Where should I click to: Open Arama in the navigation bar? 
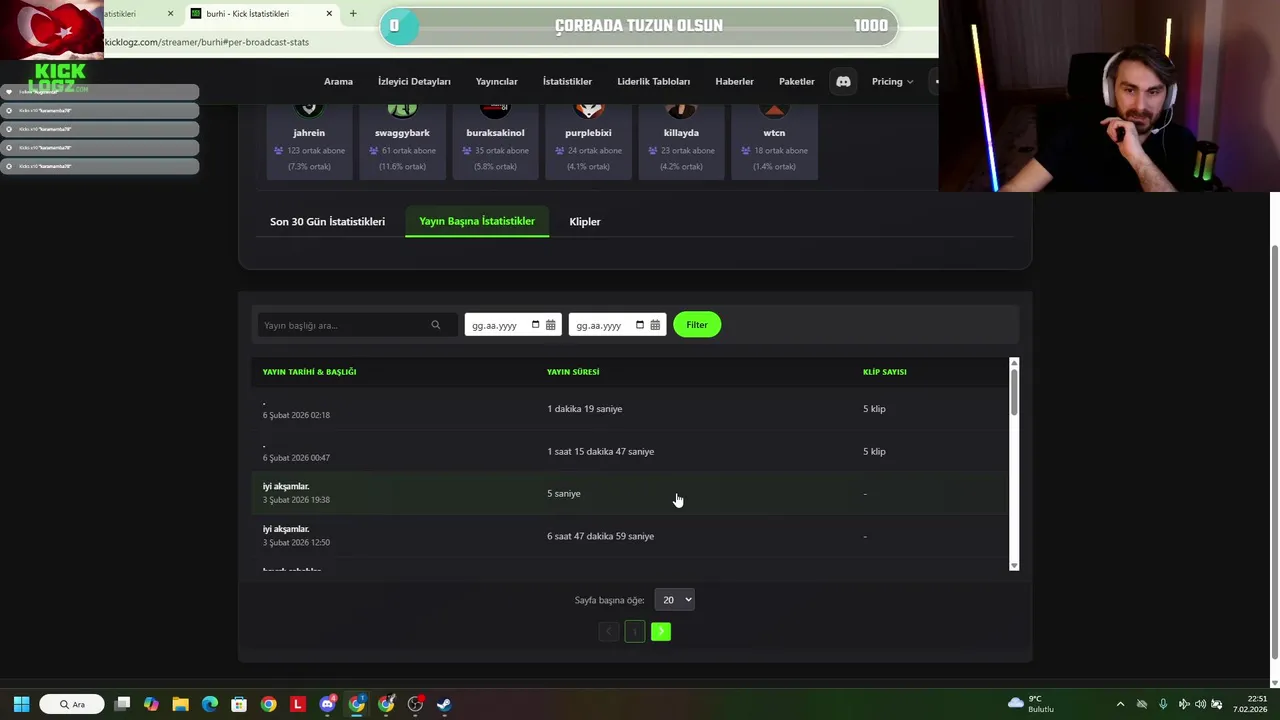pyautogui.click(x=338, y=81)
